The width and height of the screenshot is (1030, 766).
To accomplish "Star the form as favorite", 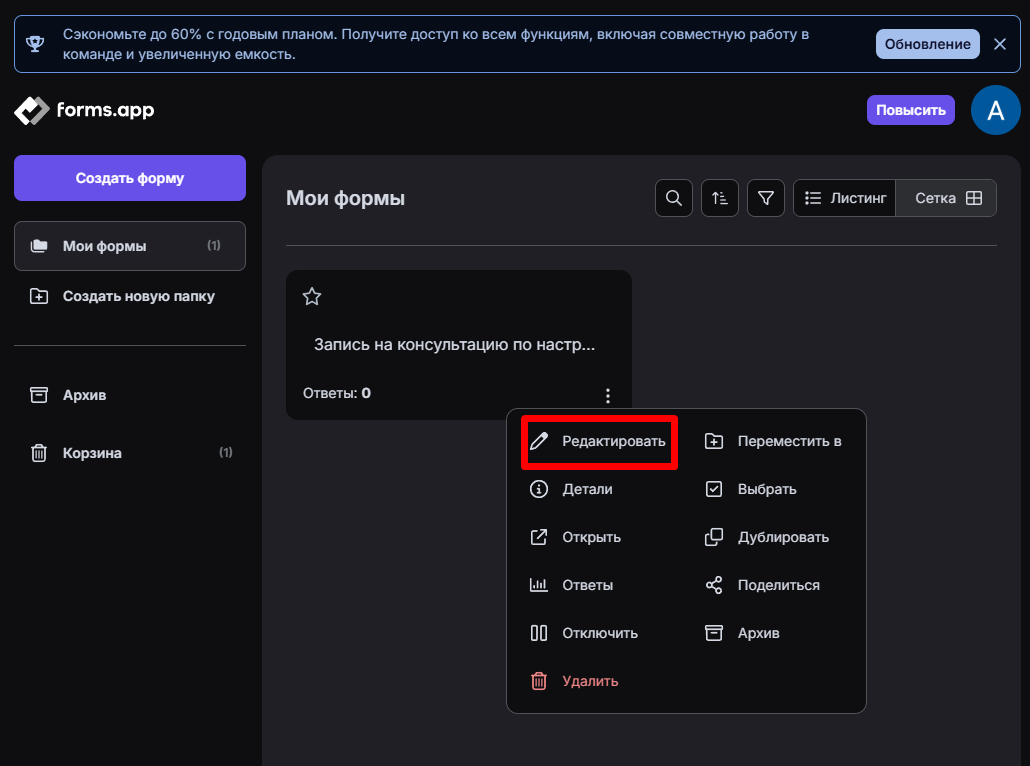I will tap(312, 296).
